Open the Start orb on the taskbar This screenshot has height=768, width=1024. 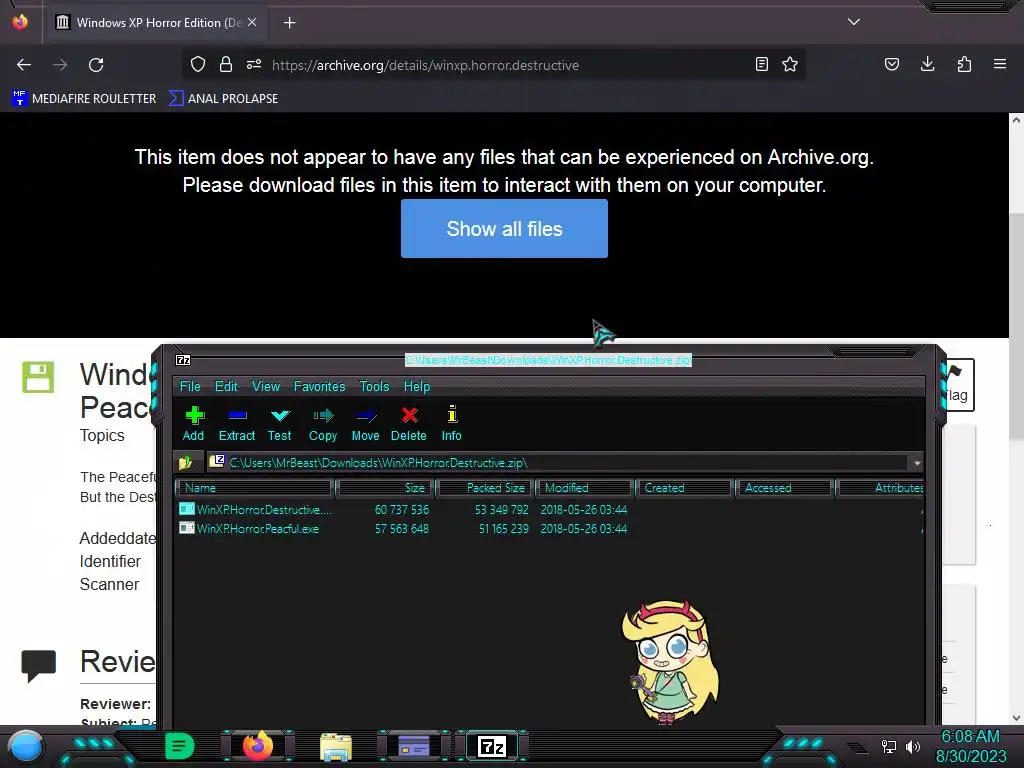26,746
